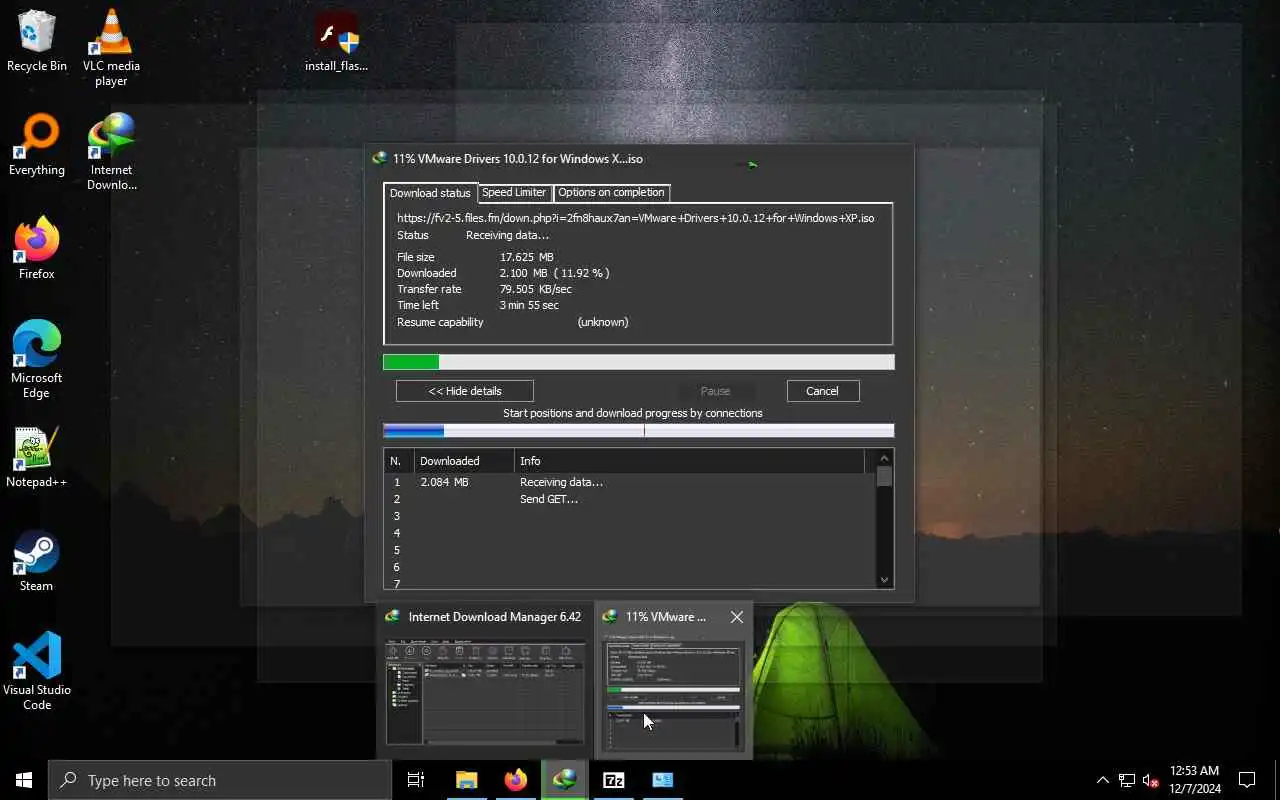Image resolution: width=1280 pixels, height=800 pixels.
Task: Open Internet Download Manager desktop shortcut
Action: pyautogui.click(x=111, y=151)
